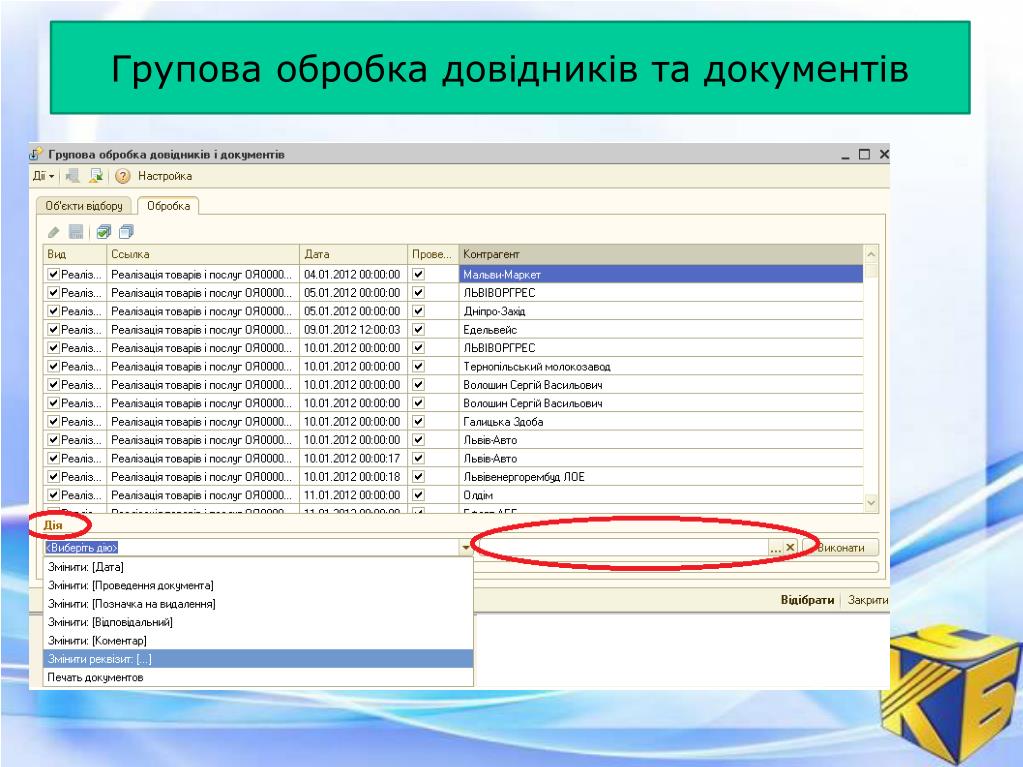The height and width of the screenshot is (767, 1023).
Task: Click the Відібрати button
Action: pos(807,600)
